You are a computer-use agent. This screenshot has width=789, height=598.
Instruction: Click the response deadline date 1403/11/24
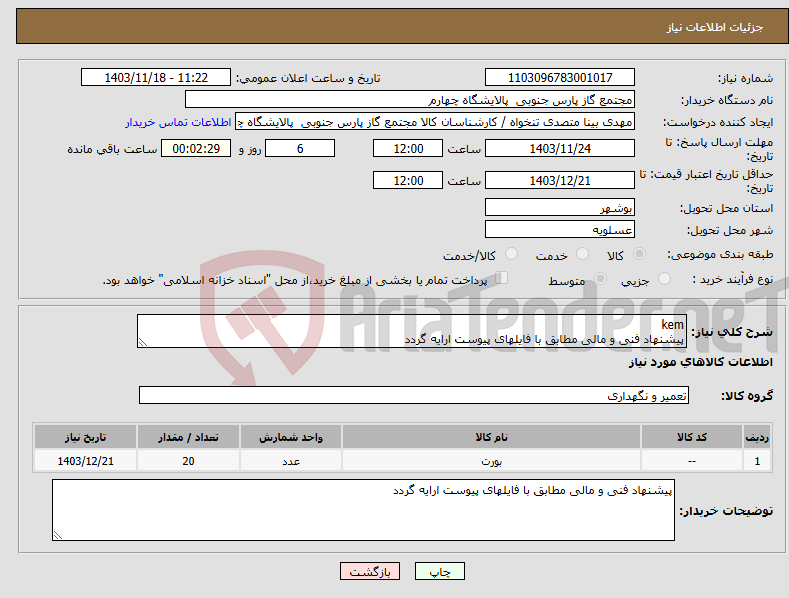tap(560, 148)
